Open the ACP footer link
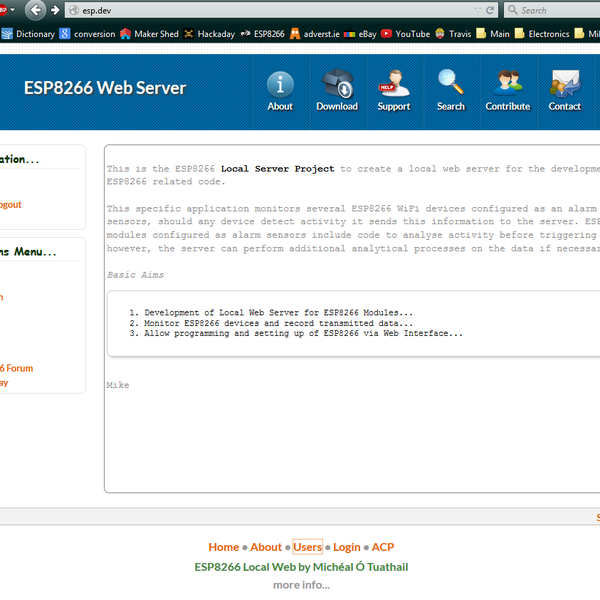Viewport: 600px width, 600px height. (x=383, y=547)
